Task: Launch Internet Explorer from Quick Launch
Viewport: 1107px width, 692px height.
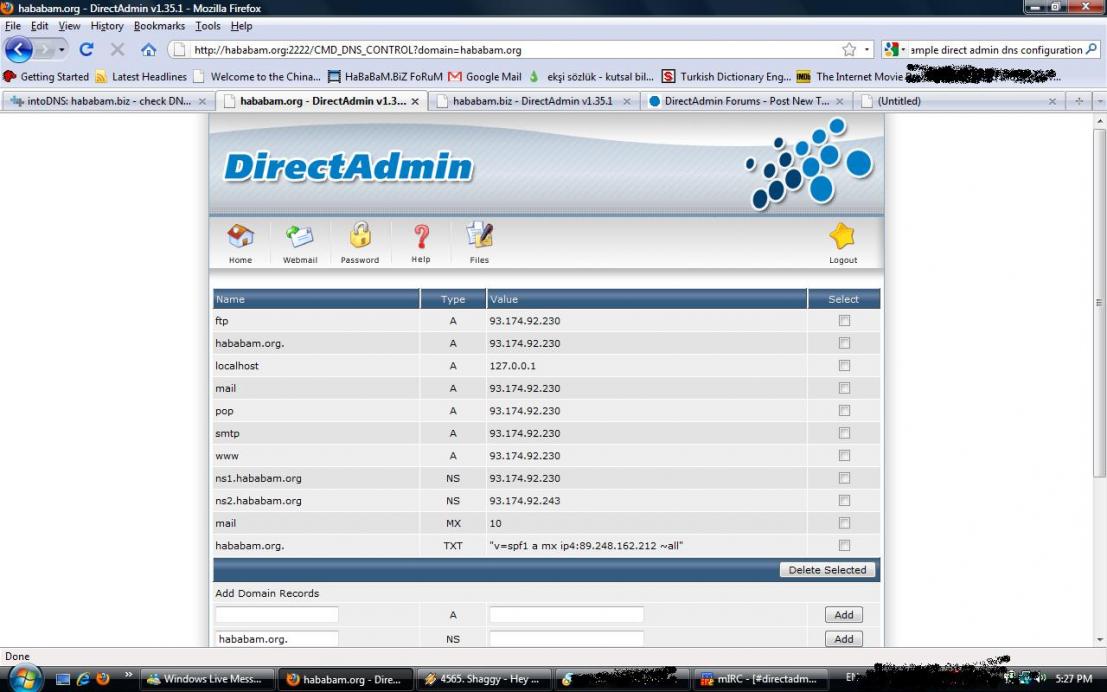Action: coord(83,679)
